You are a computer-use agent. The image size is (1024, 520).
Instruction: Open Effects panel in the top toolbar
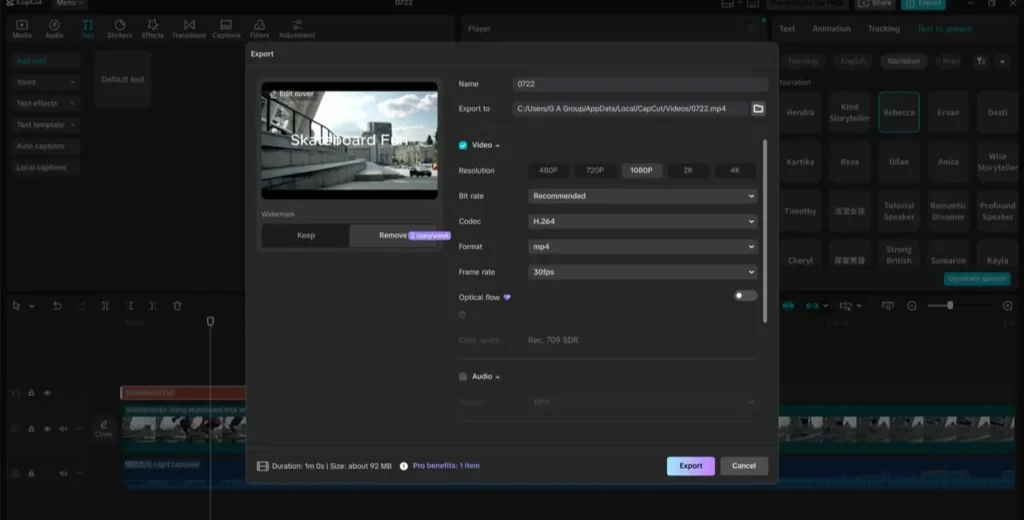[x=153, y=29]
